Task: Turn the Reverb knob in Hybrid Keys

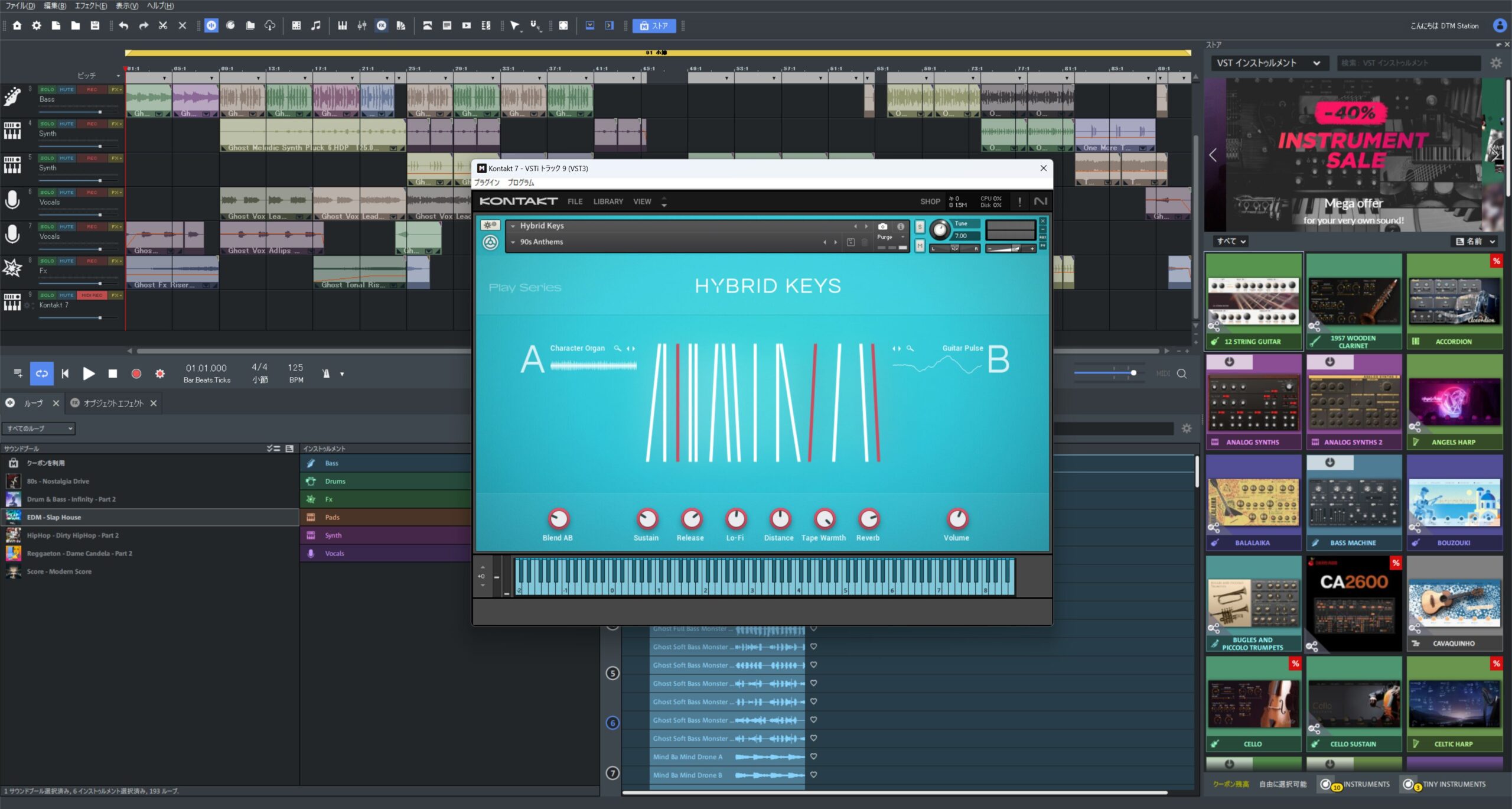Action: point(867,520)
